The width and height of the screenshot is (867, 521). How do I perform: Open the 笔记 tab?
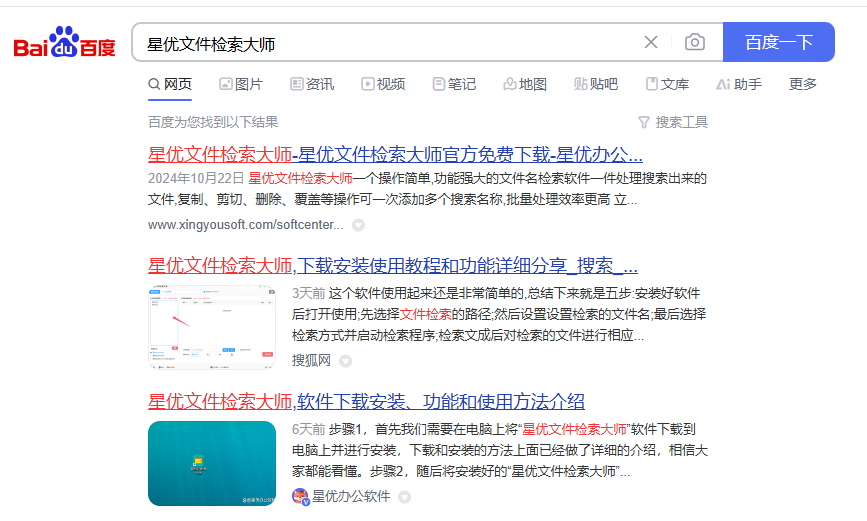pyautogui.click(x=454, y=84)
